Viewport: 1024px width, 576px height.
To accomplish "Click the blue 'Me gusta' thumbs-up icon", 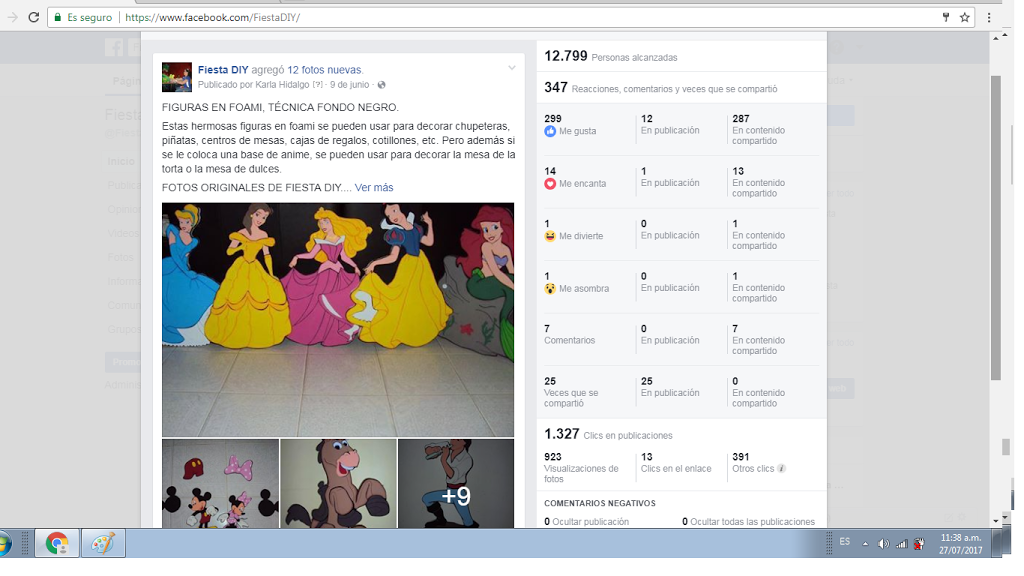I will point(550,131).
